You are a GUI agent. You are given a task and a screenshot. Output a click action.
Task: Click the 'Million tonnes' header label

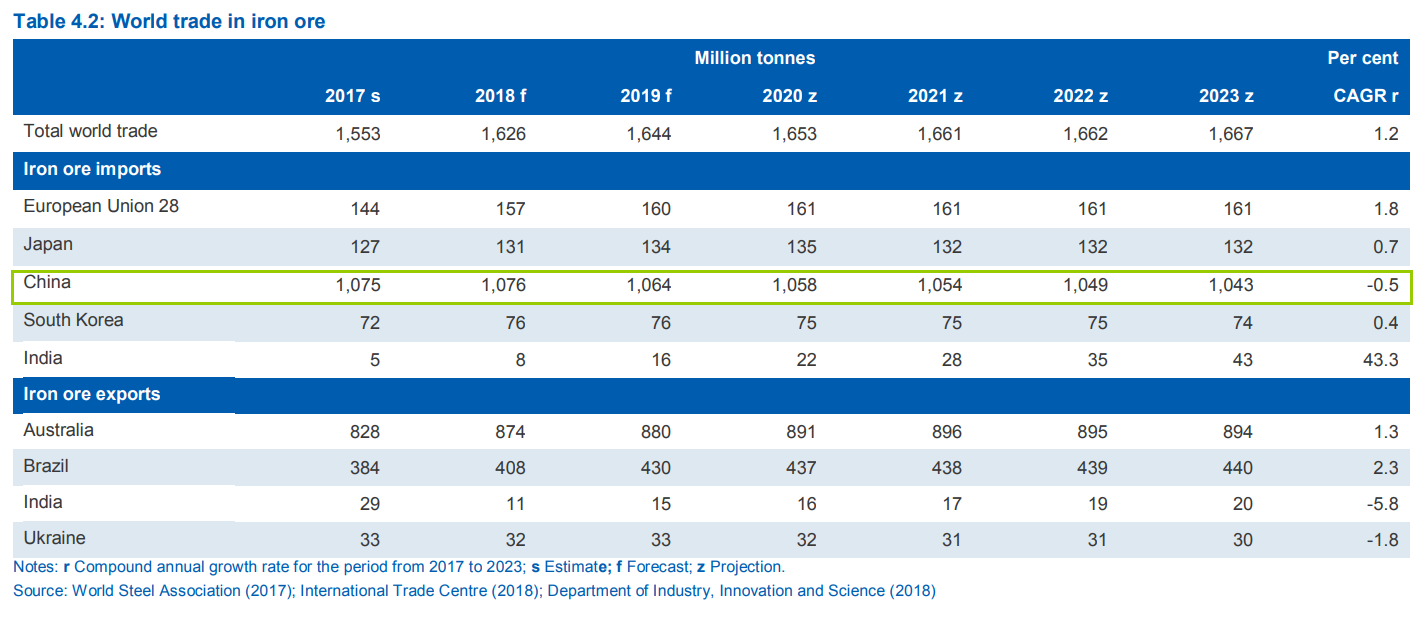click(754, 58)
